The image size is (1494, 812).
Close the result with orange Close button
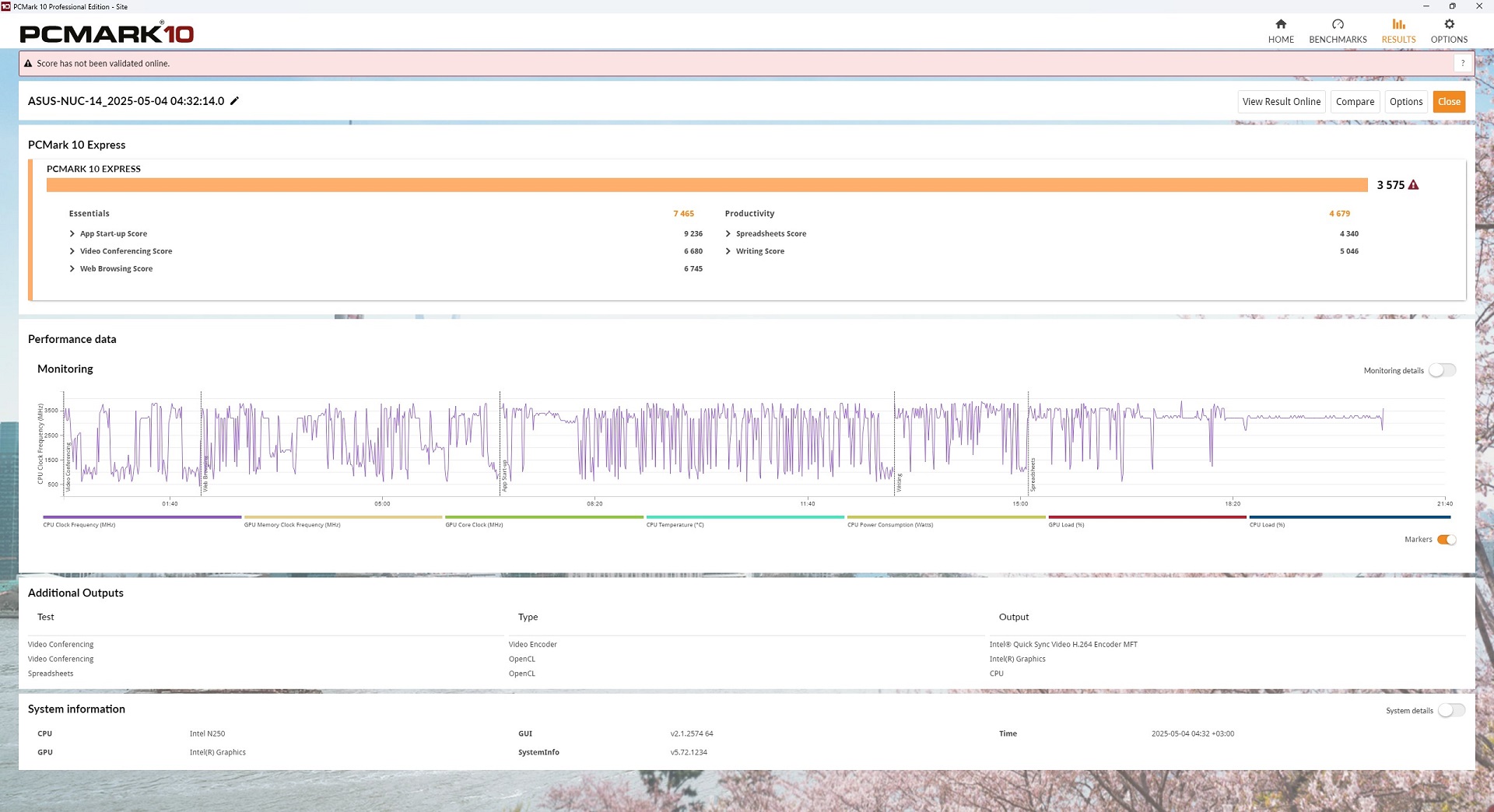tap(1449, 102)
